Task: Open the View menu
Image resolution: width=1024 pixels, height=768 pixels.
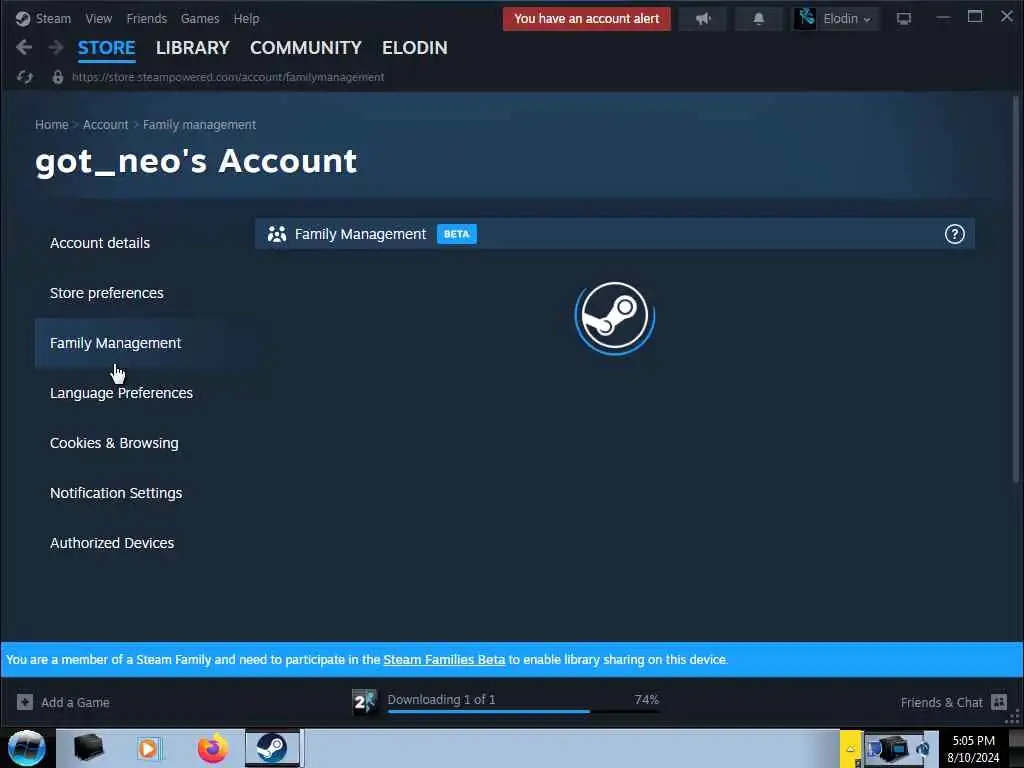Action: (x=99, y=18)
